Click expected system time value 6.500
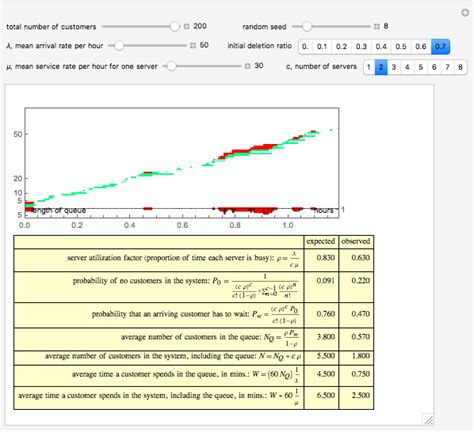The image size is (474, 432). pyautogui.click(x=326, y=396)
